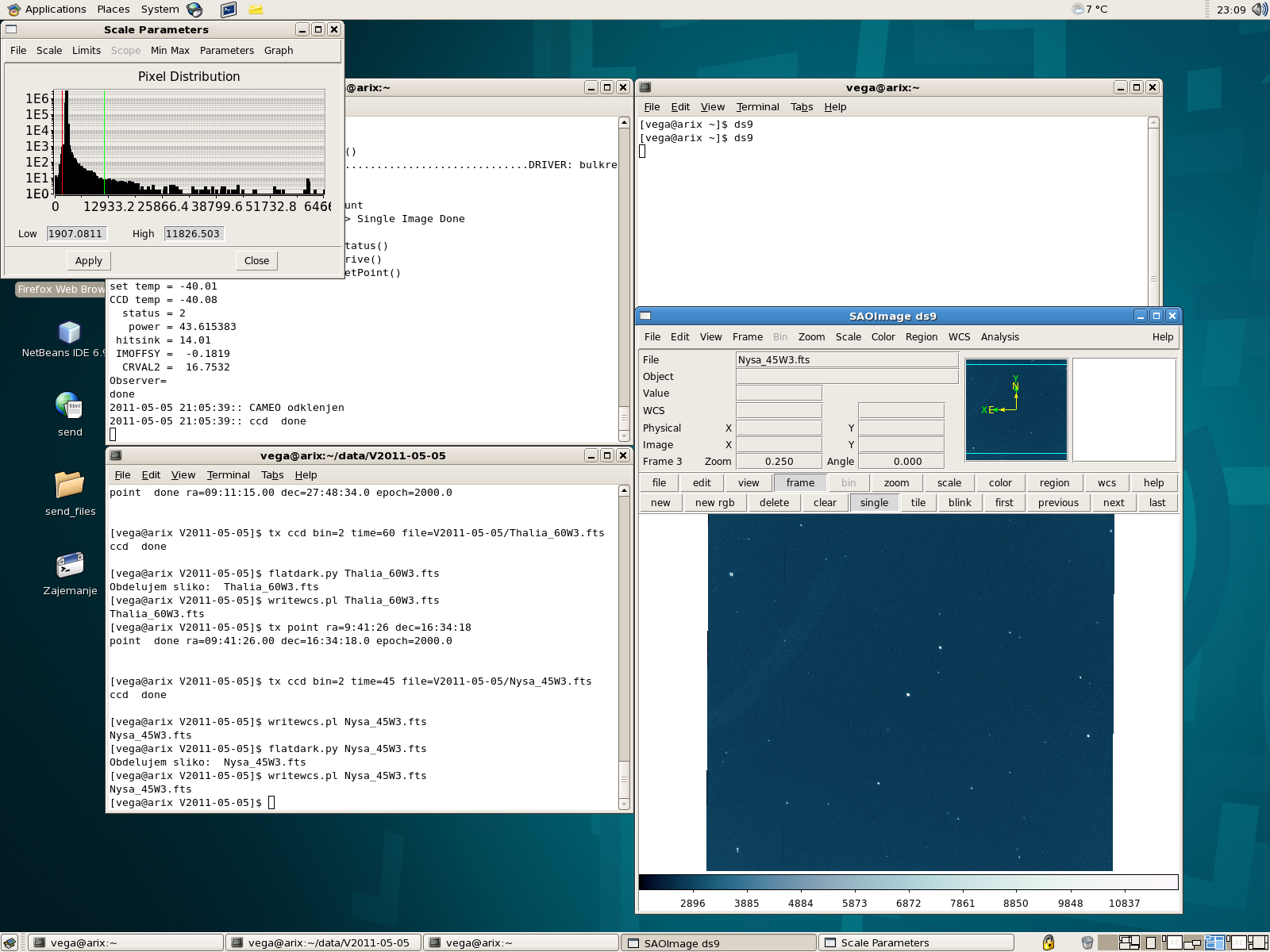Select the send desktop icon
1270x952 pixels.
click(70, 414)
